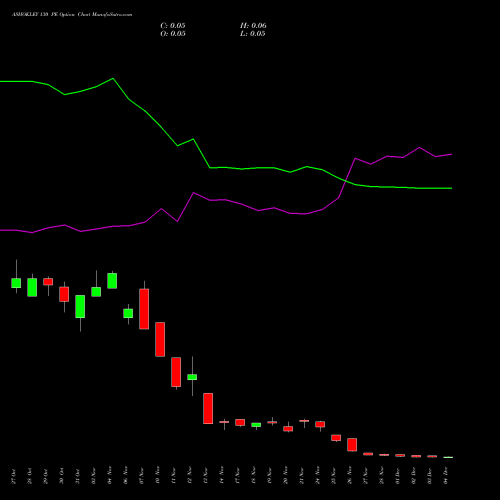Click the '30 Oct' date axis label
Screen dimensions: 500x500
(62, 476)
